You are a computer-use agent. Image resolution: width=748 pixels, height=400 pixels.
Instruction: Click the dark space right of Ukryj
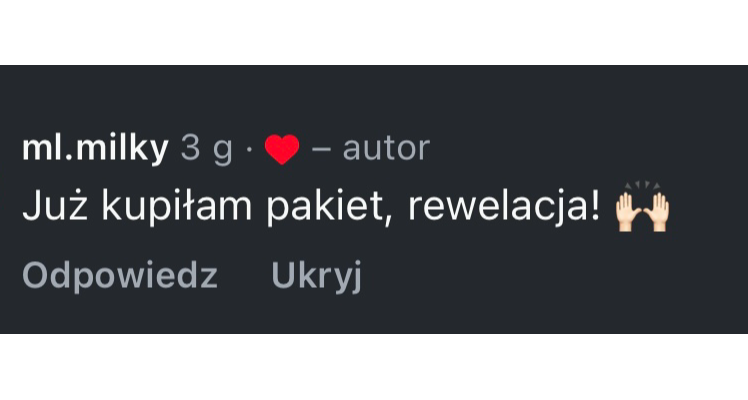[553, 276]
